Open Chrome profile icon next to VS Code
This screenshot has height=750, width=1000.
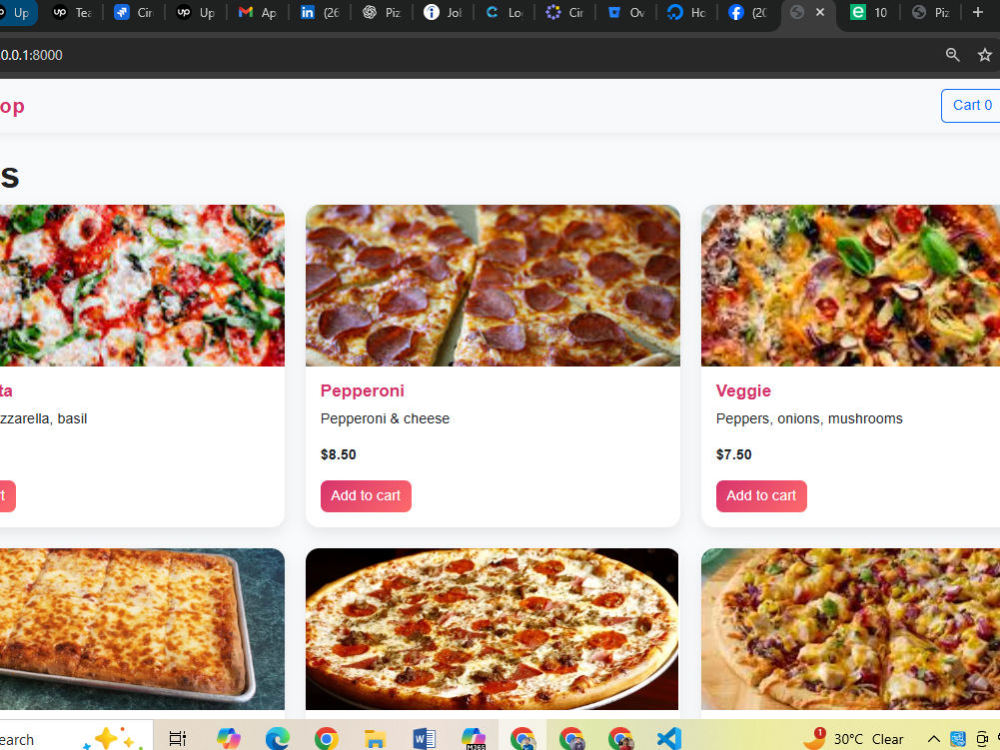pos(620,739)
